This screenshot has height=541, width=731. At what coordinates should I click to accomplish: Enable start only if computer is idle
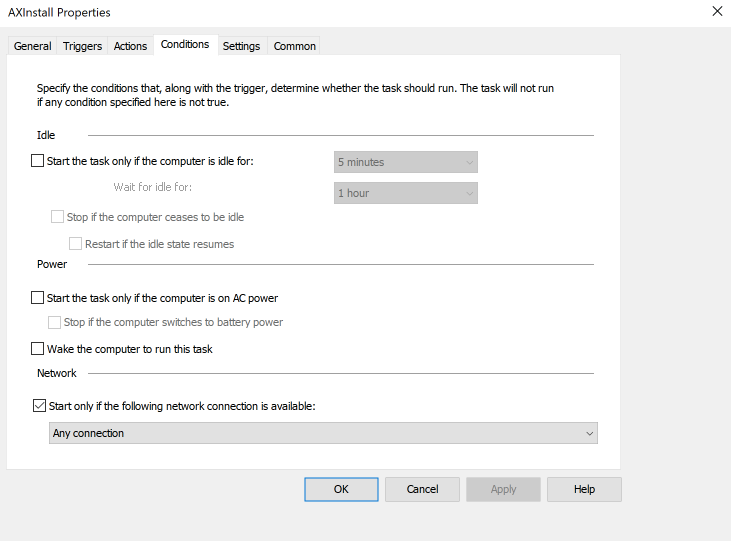[x=37, y=161]
